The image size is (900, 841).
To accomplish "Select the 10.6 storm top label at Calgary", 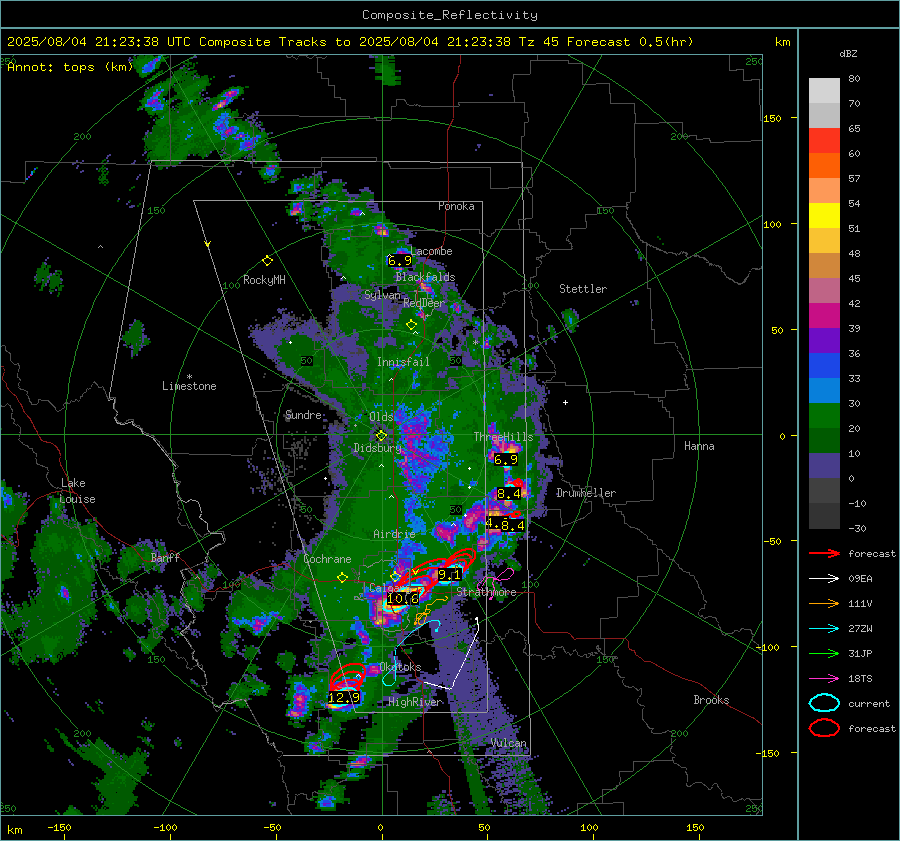I will pos(403,599).
